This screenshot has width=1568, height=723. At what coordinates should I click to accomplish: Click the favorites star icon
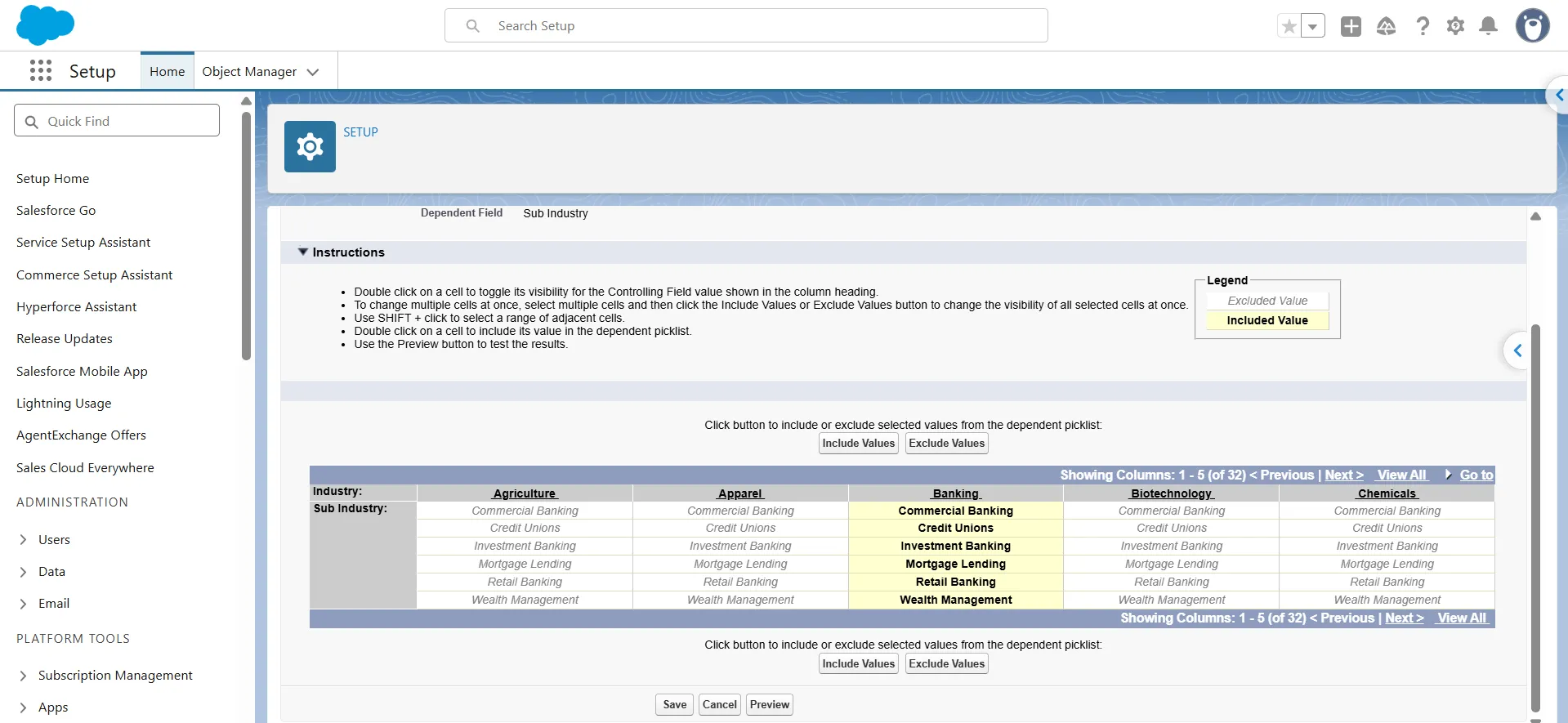click(1289, 26)
